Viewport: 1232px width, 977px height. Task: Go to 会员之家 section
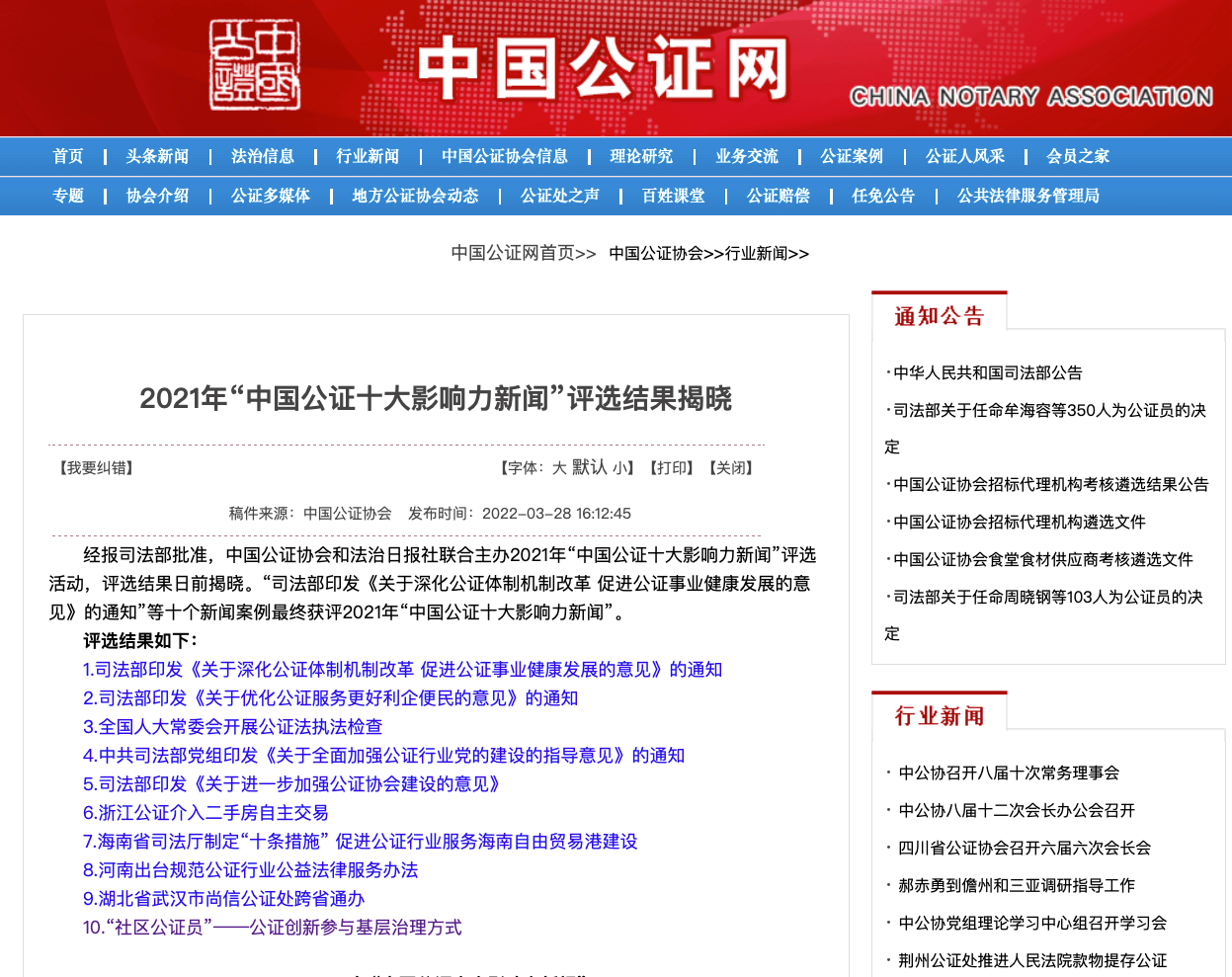click(1078, 156)
